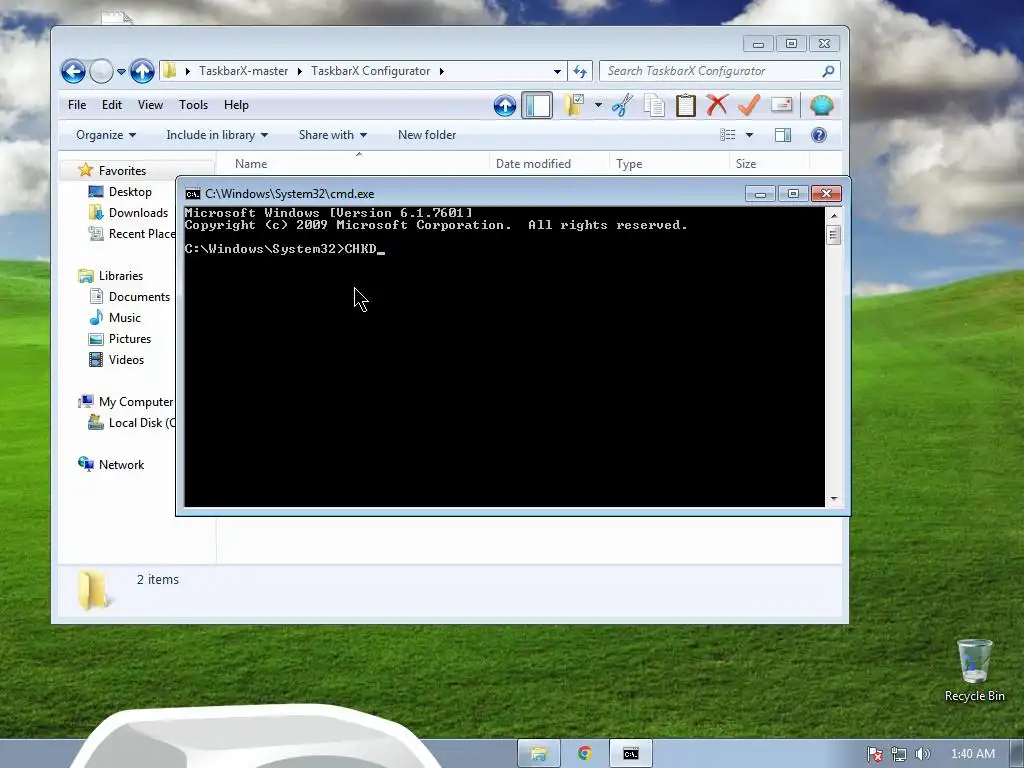Open the Help menu
Screen dimensions: 1024x768
point(236,105)
